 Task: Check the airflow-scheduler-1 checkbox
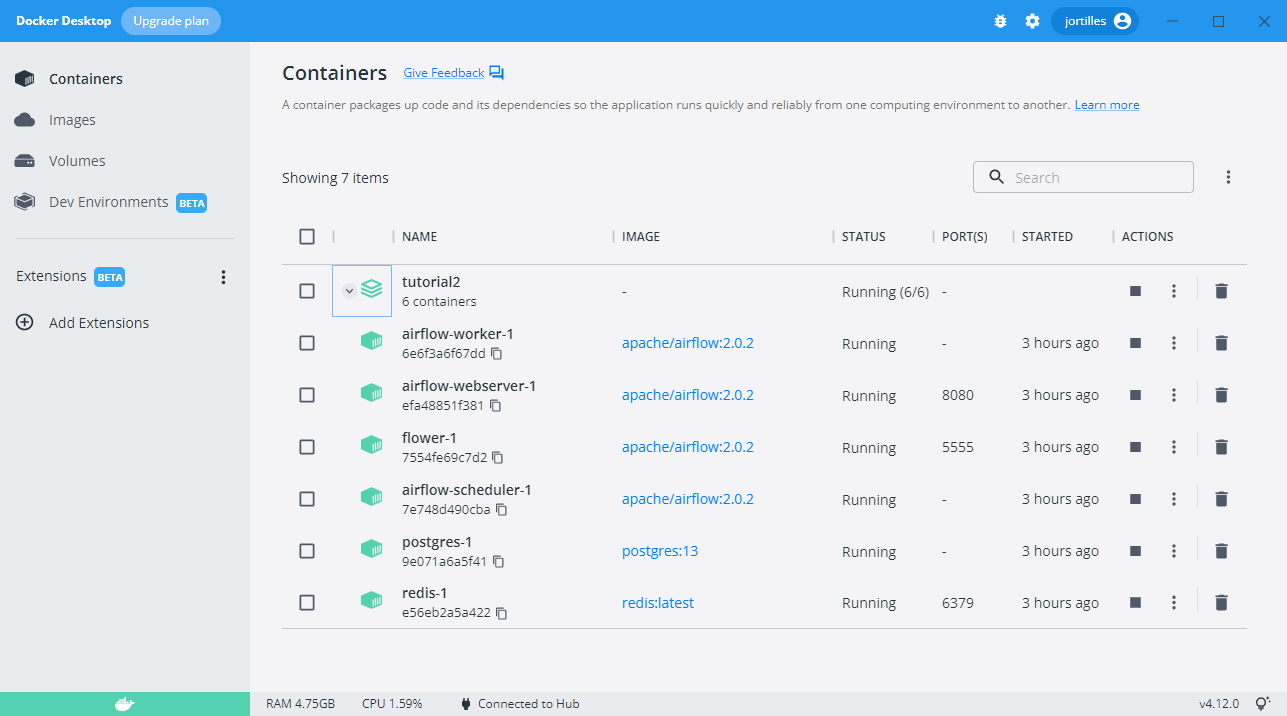pyautogui.click(x=307, y=499)
